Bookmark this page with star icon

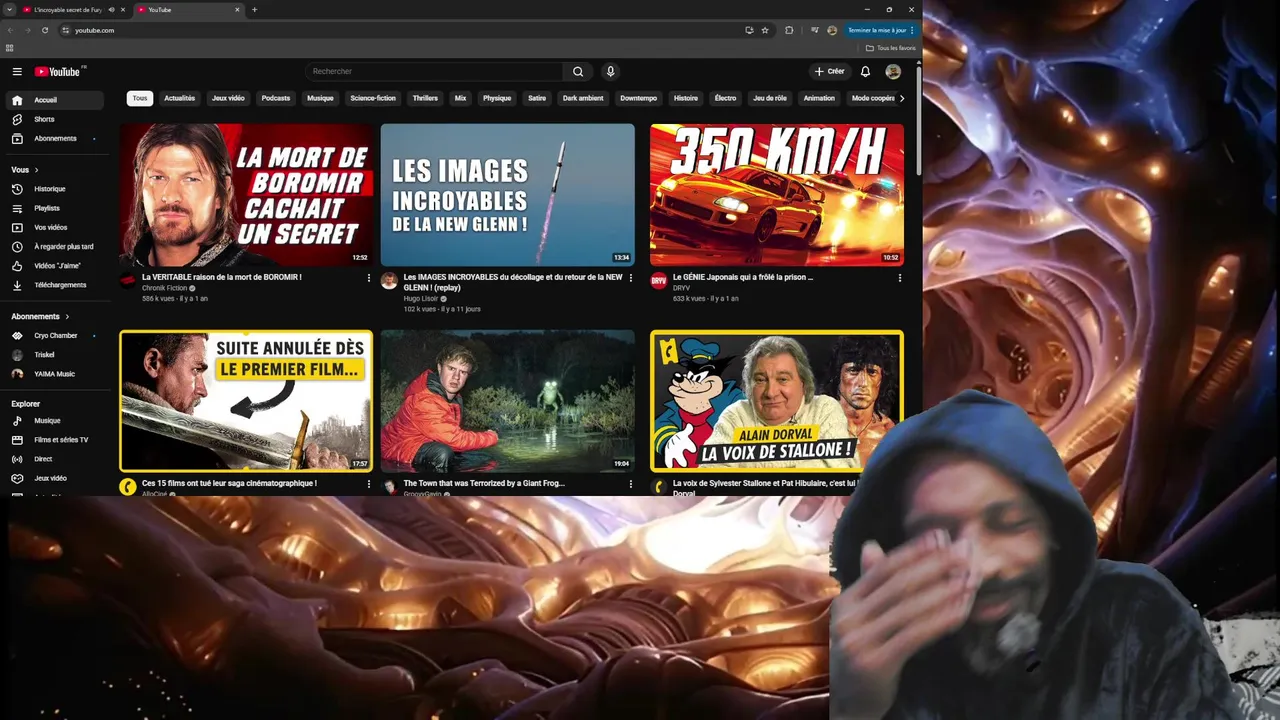(765, 30)
